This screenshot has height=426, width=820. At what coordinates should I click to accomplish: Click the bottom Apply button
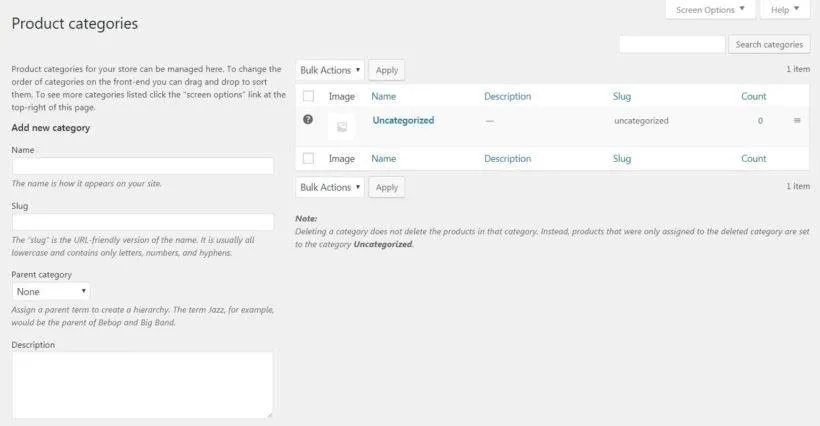coord(387,187)
